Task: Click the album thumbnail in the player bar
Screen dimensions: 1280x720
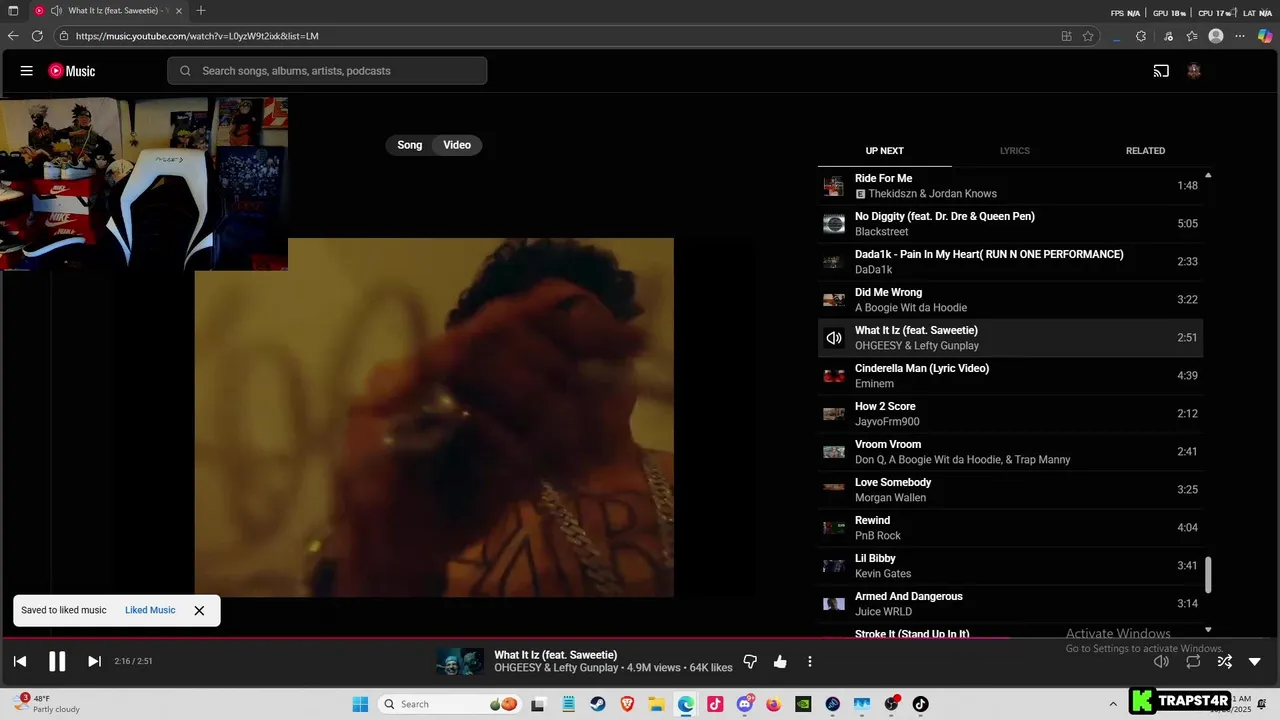Action: pos(460,661)
